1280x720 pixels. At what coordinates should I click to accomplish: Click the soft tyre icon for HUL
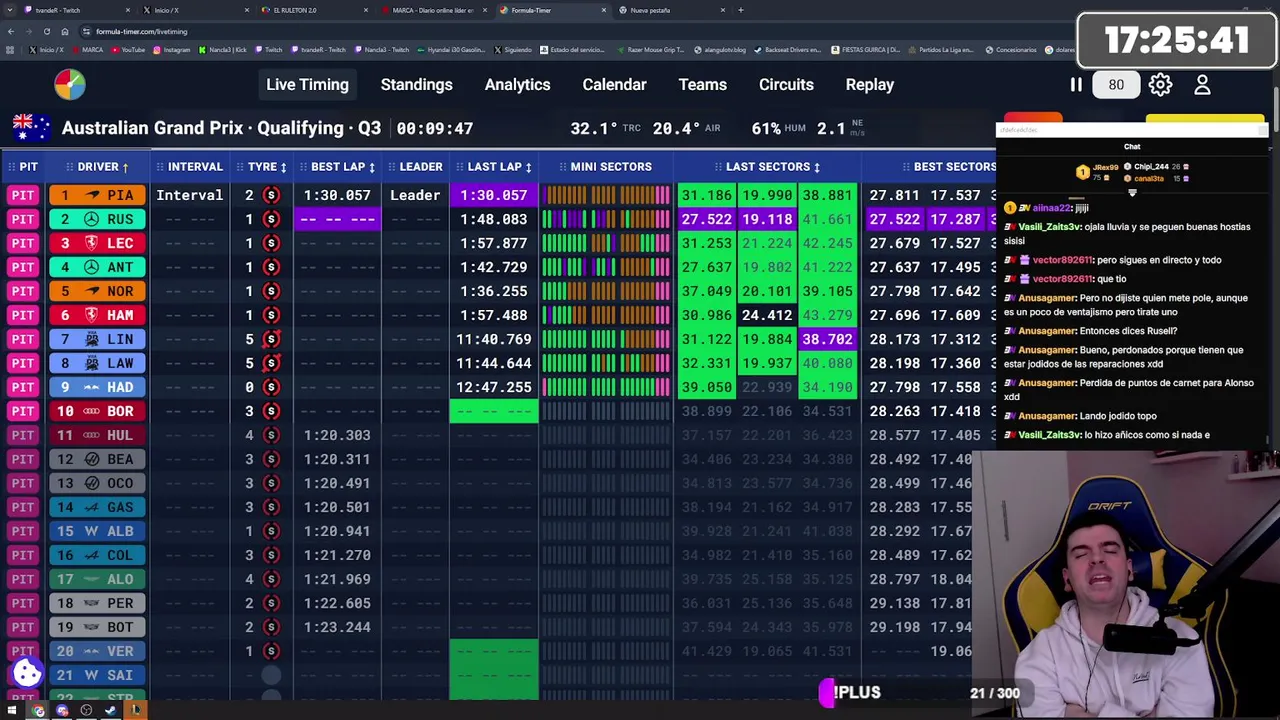pyautogui.click(x=271, y=435)
